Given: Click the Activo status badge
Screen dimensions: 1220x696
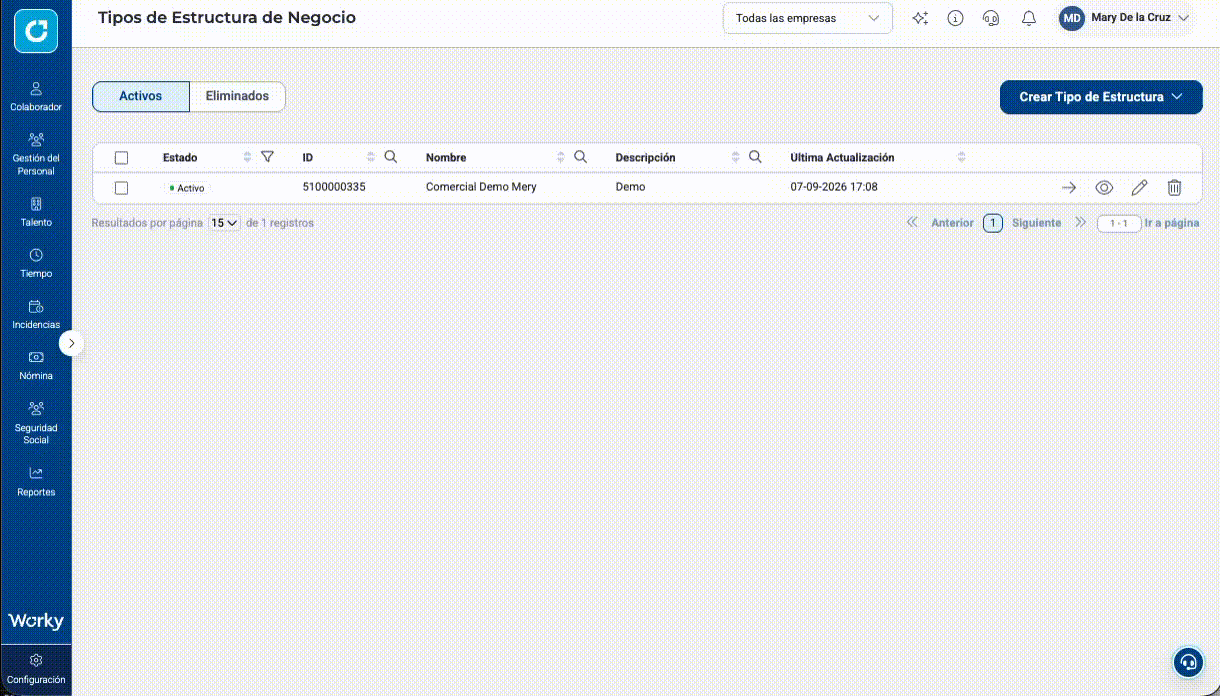Looking at the screenshot, I should [187, 188].
